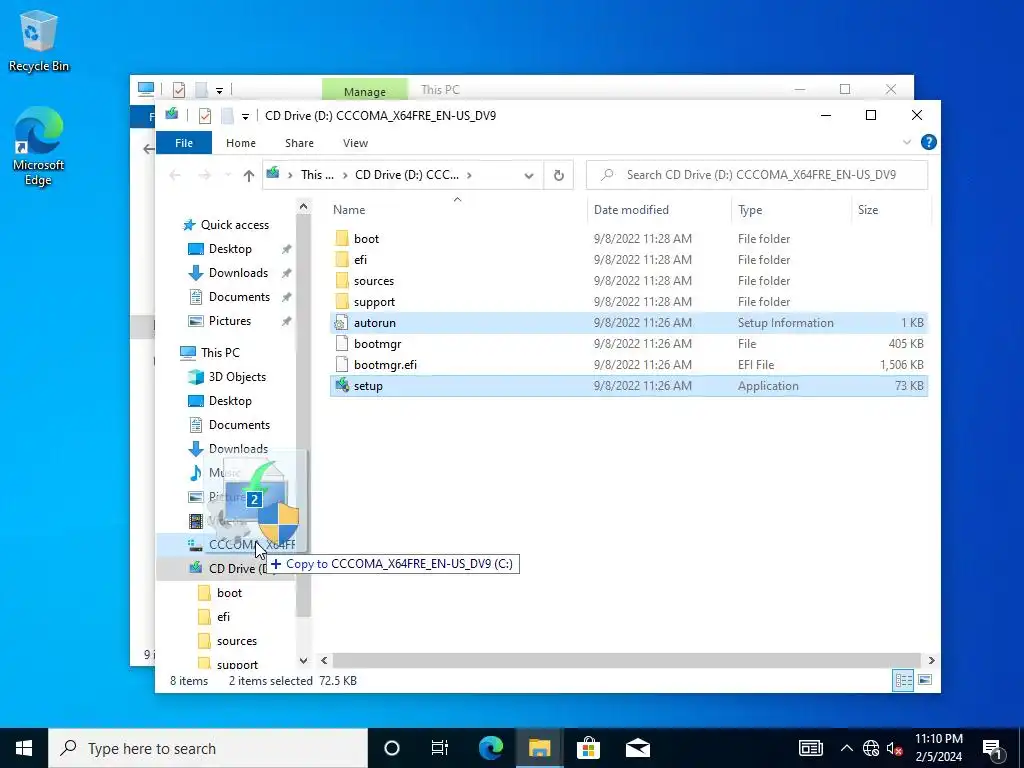Open the address bar history dropdown
Viewport: 1024px width, 768px height.
[x=529, y=175]
